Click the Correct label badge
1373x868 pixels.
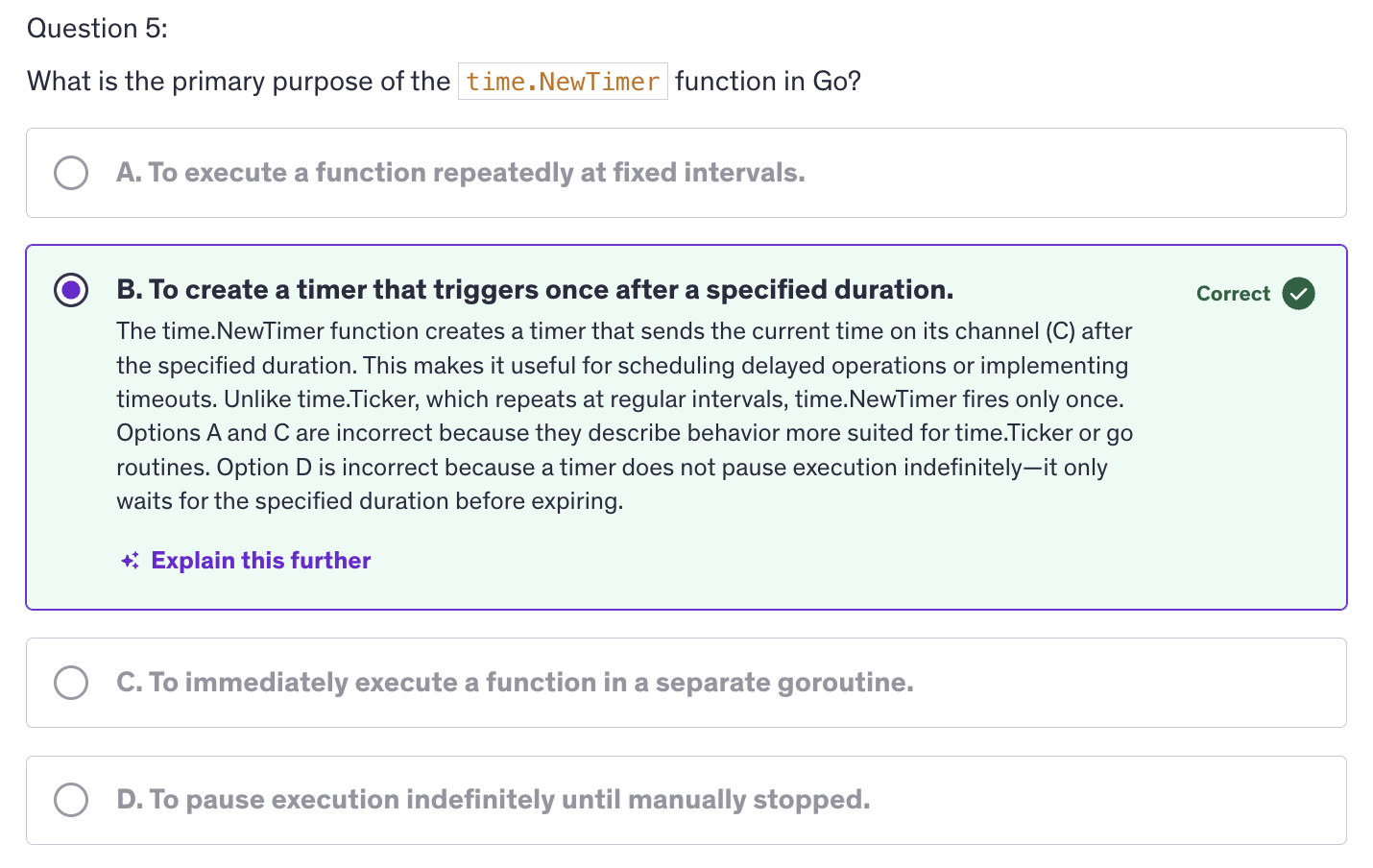pos(1233,294)
